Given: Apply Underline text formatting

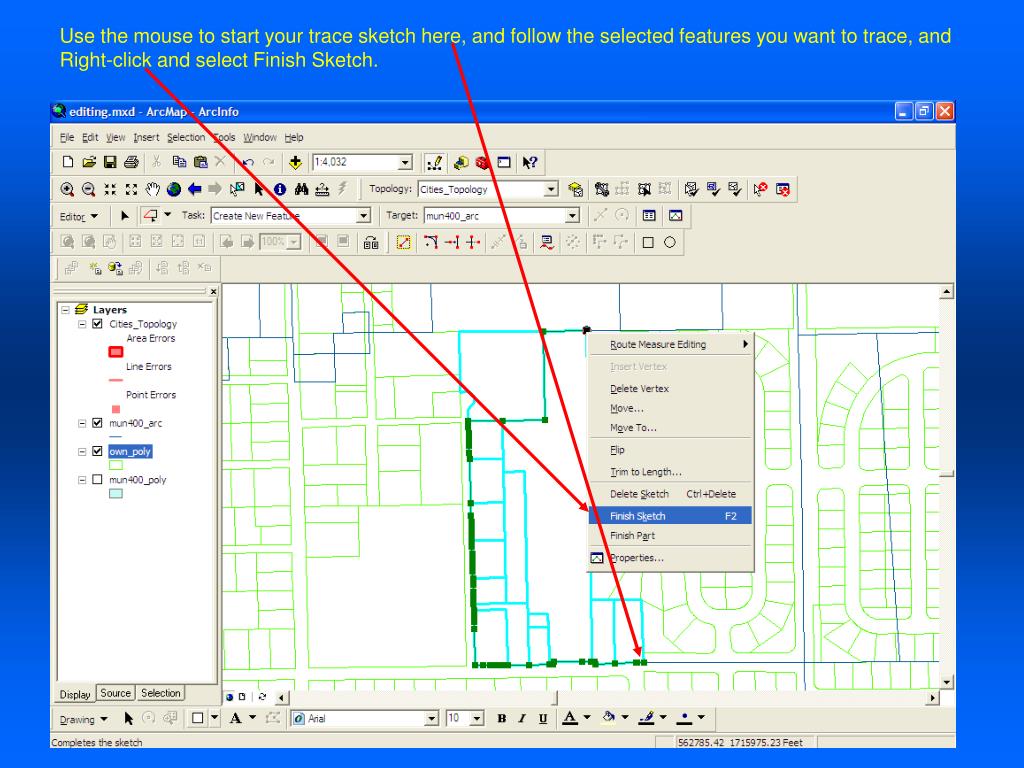Looking at the screenshot, I should (543, 718).
